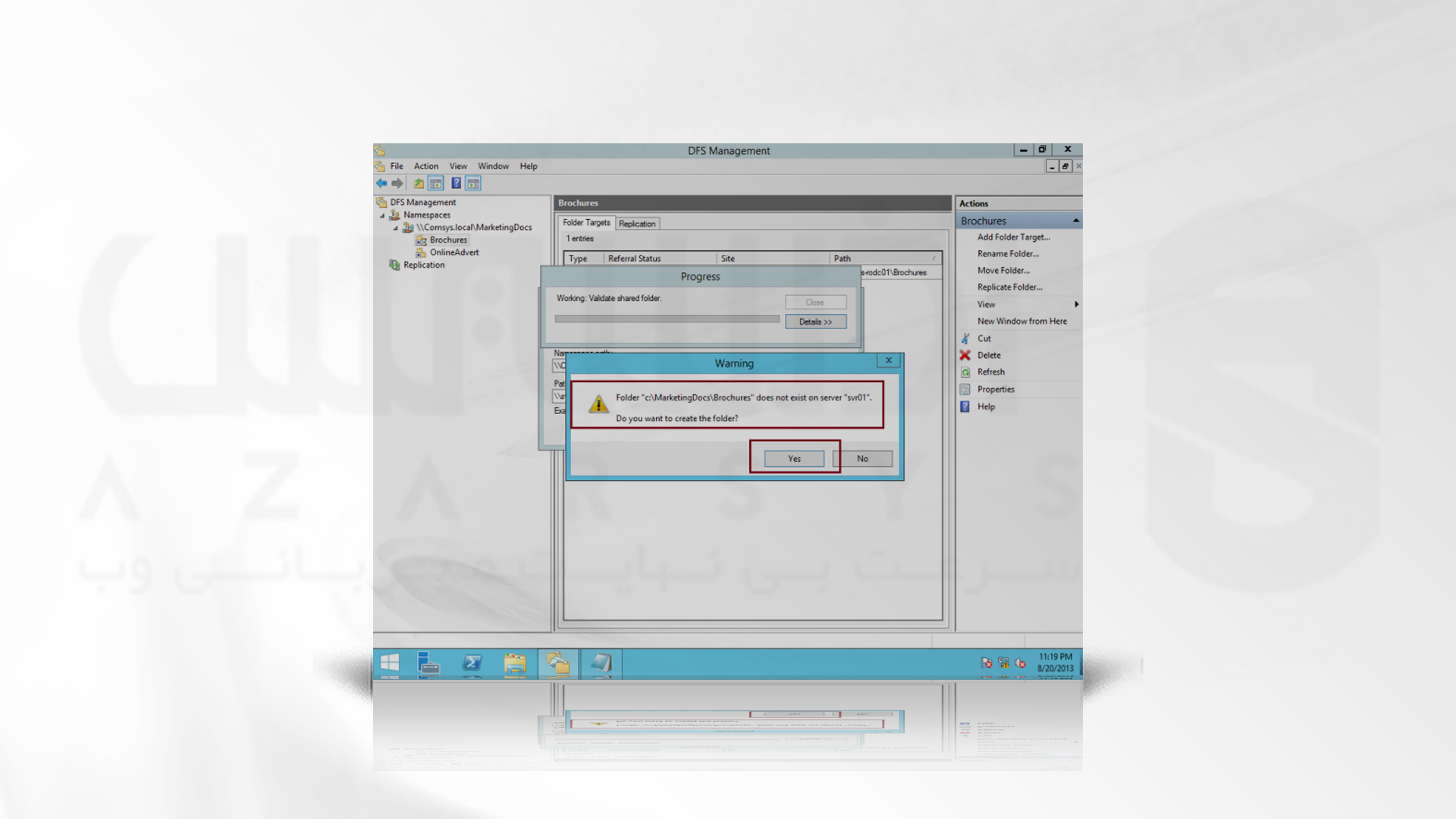The height and width of the screenshot is (819, 1456).
Task: Click the Delete icon in Actions panel
Action: pos(965,355)
